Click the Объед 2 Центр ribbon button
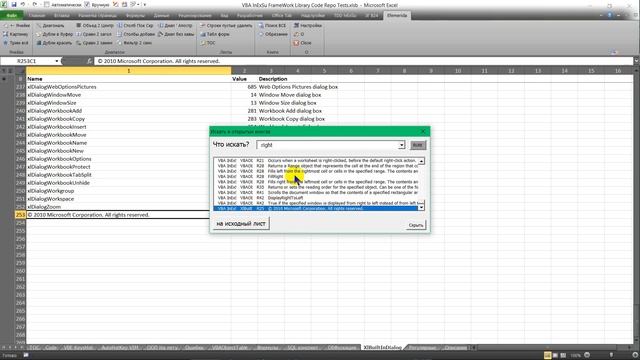This screenshot has width=640, height=360. tap(95, 26)
